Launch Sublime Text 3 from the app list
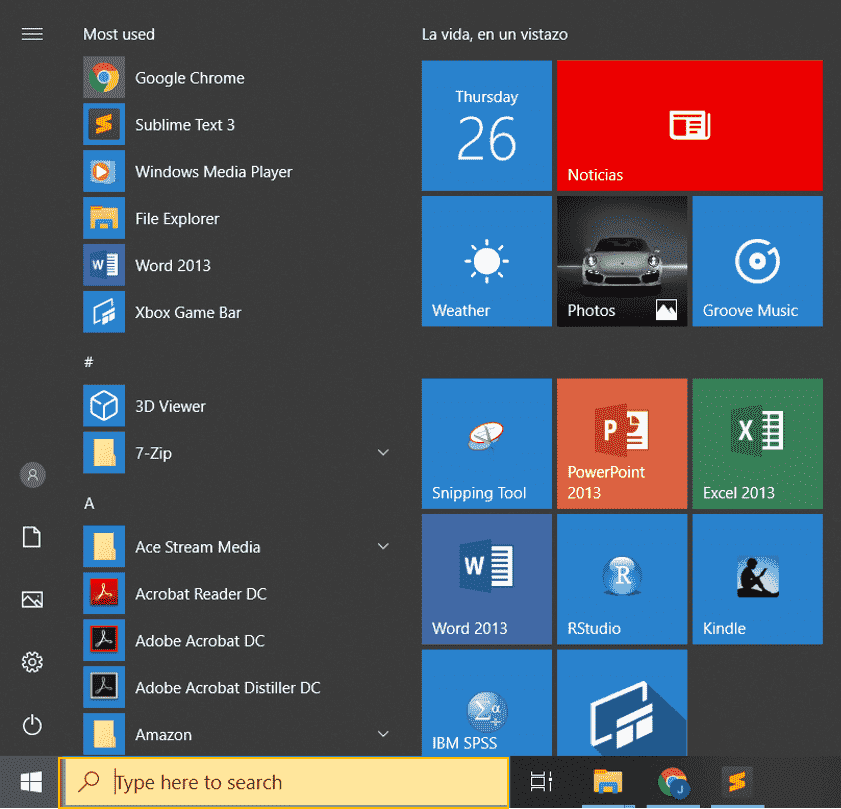 (x=239, y=124)
